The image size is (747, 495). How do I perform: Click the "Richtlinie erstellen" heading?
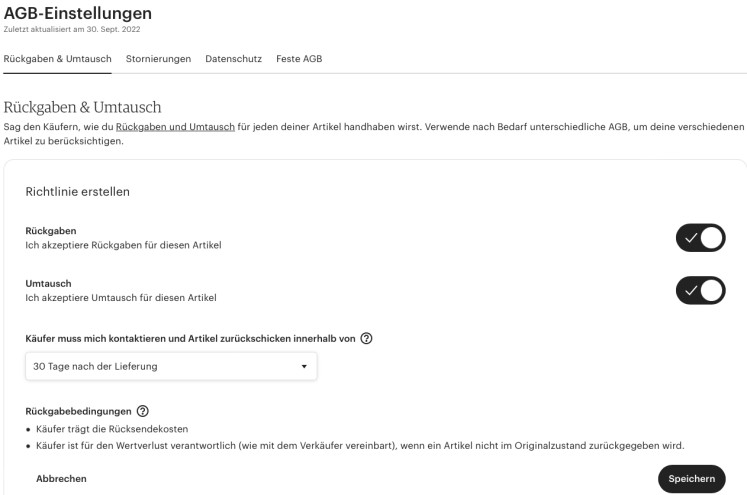coord(79,190)
